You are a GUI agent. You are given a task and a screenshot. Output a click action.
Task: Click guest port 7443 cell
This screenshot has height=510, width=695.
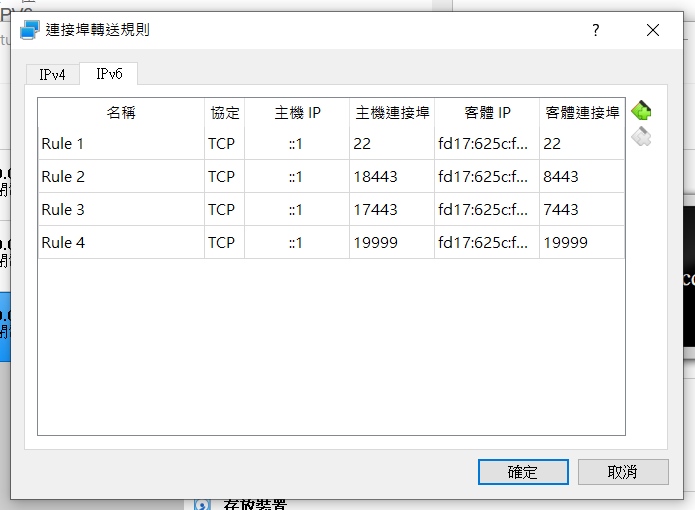click(x=581, y=210)
